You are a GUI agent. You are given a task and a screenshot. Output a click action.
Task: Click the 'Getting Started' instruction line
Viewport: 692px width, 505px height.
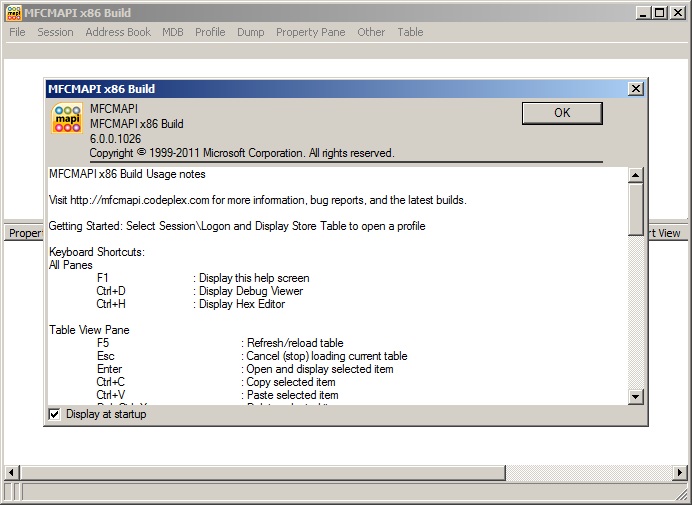click(237, 226)
